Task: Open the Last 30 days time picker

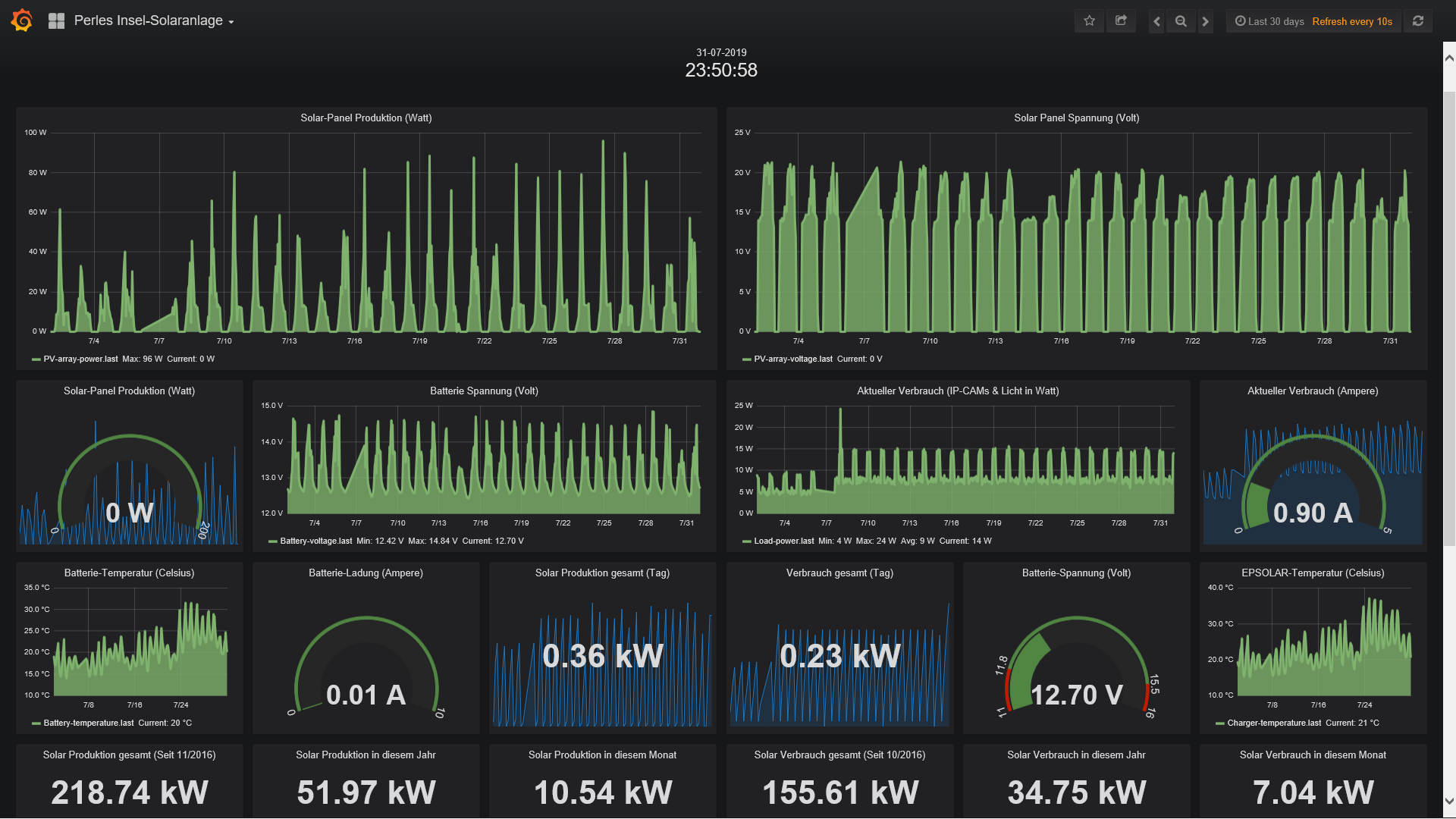Action: click(1269, 21)
